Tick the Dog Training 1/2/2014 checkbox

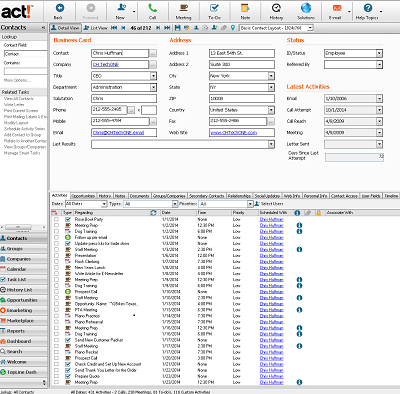click(x=56, y=231)
